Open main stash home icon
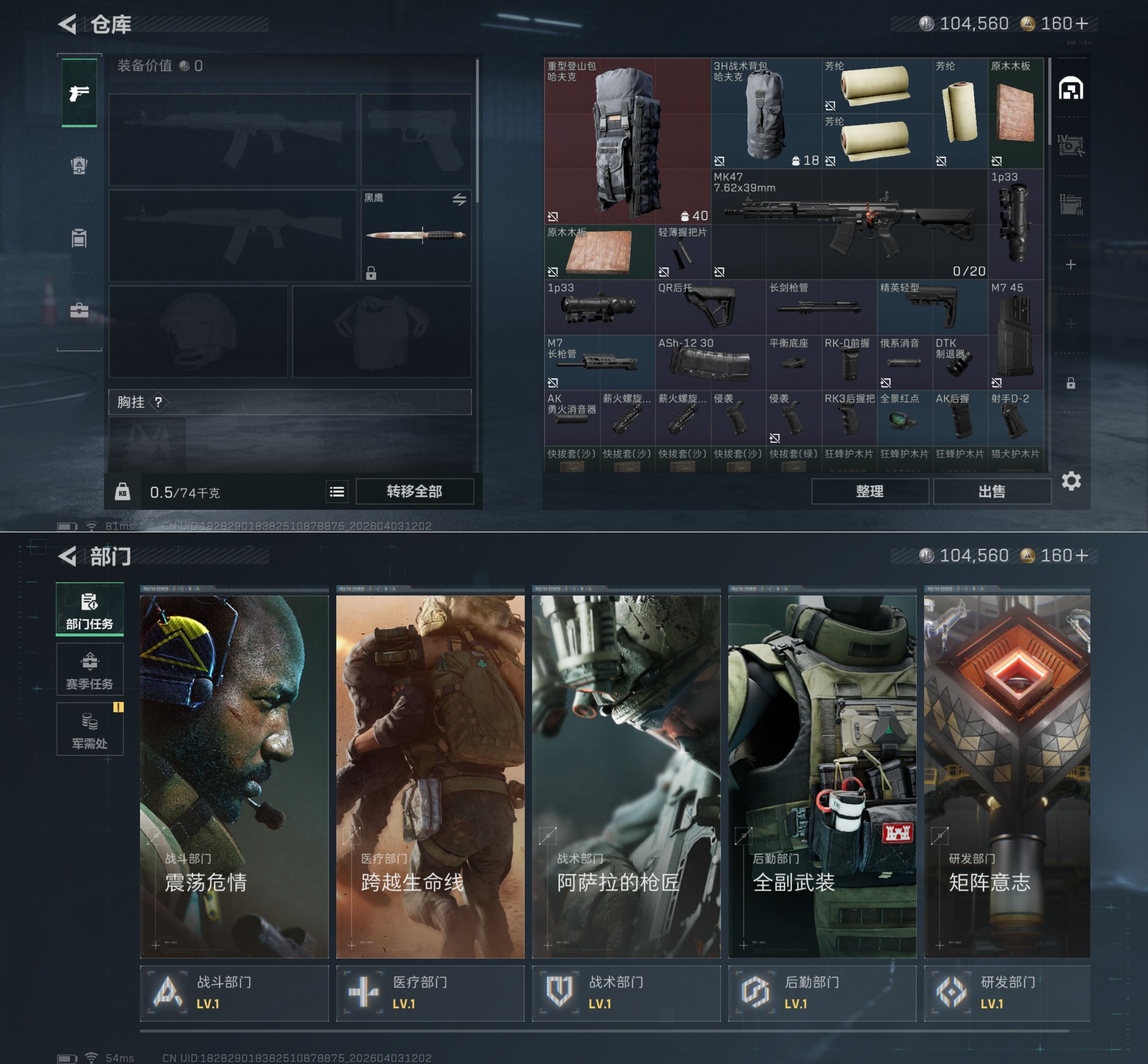Viewport: 1148px width, 1064px height. tap(1070, 88)
